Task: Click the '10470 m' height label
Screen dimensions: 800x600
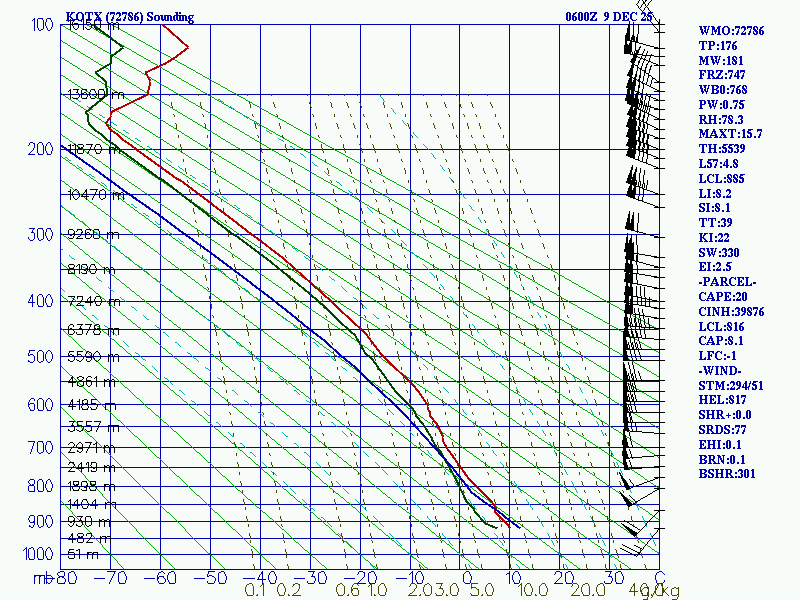Action: pos(96,195)
